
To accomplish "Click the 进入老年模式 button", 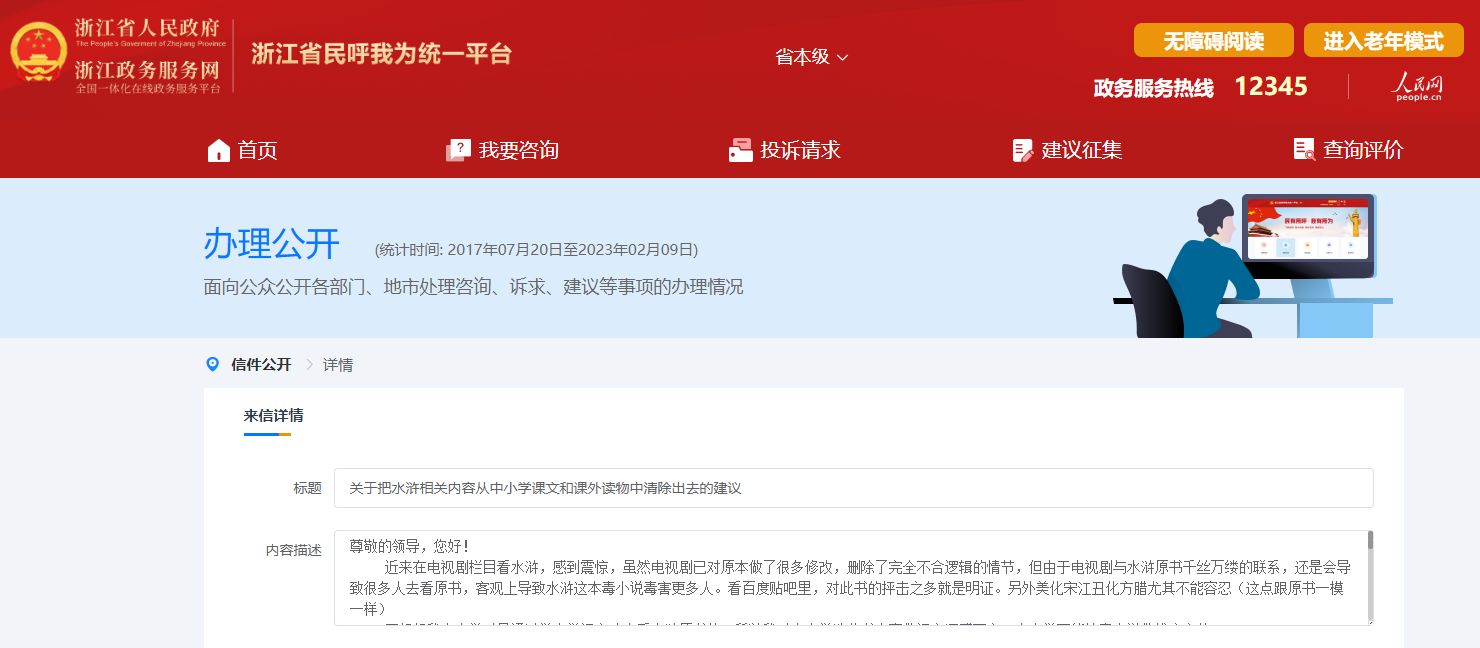I will pyautogui.click(x=1383, y=41).
